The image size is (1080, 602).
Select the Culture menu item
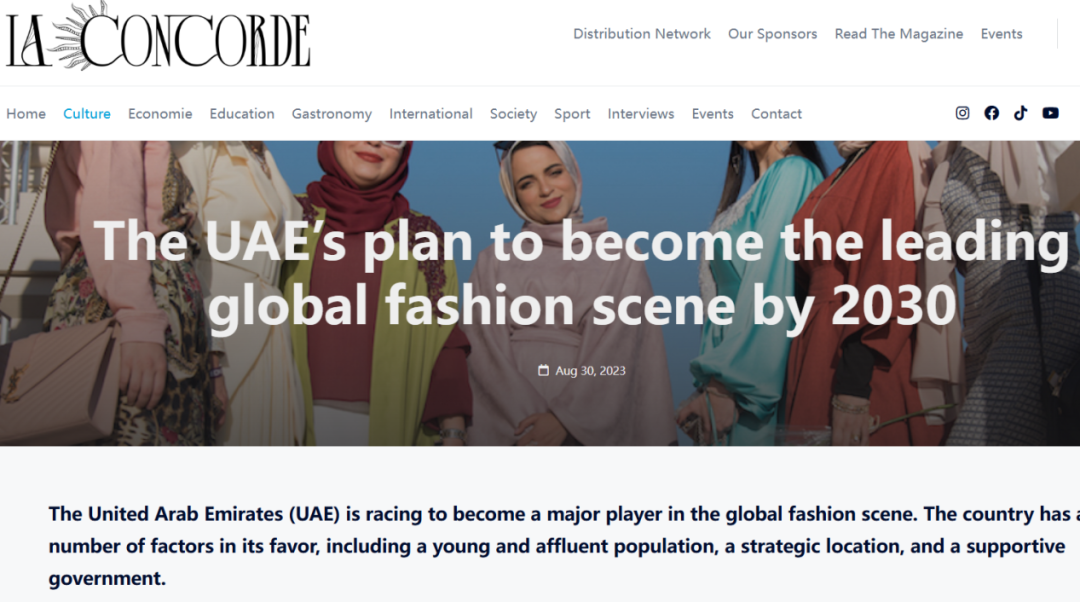coord(87,114)
